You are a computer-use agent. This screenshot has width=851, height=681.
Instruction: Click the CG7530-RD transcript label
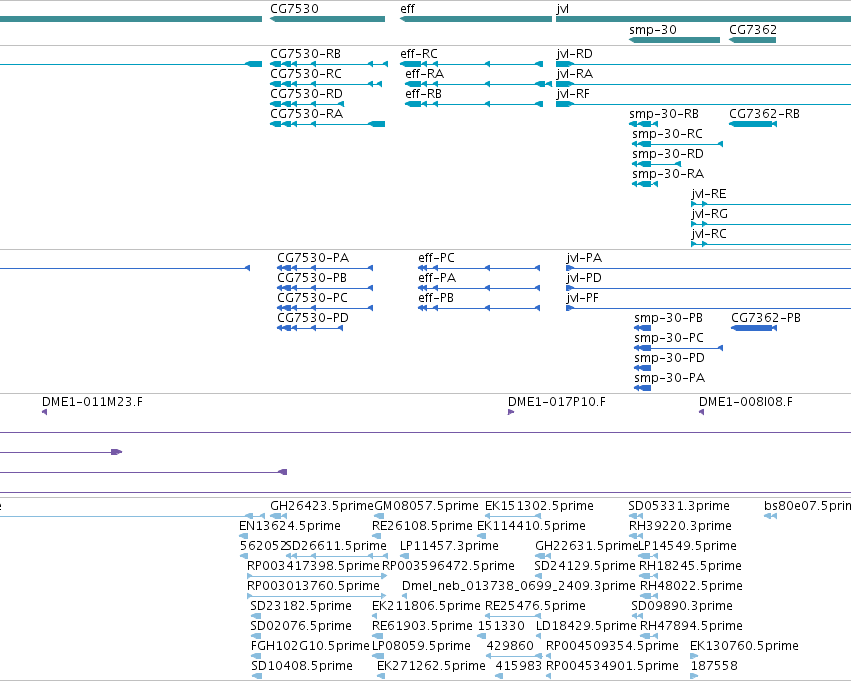(x=306, y=94)
